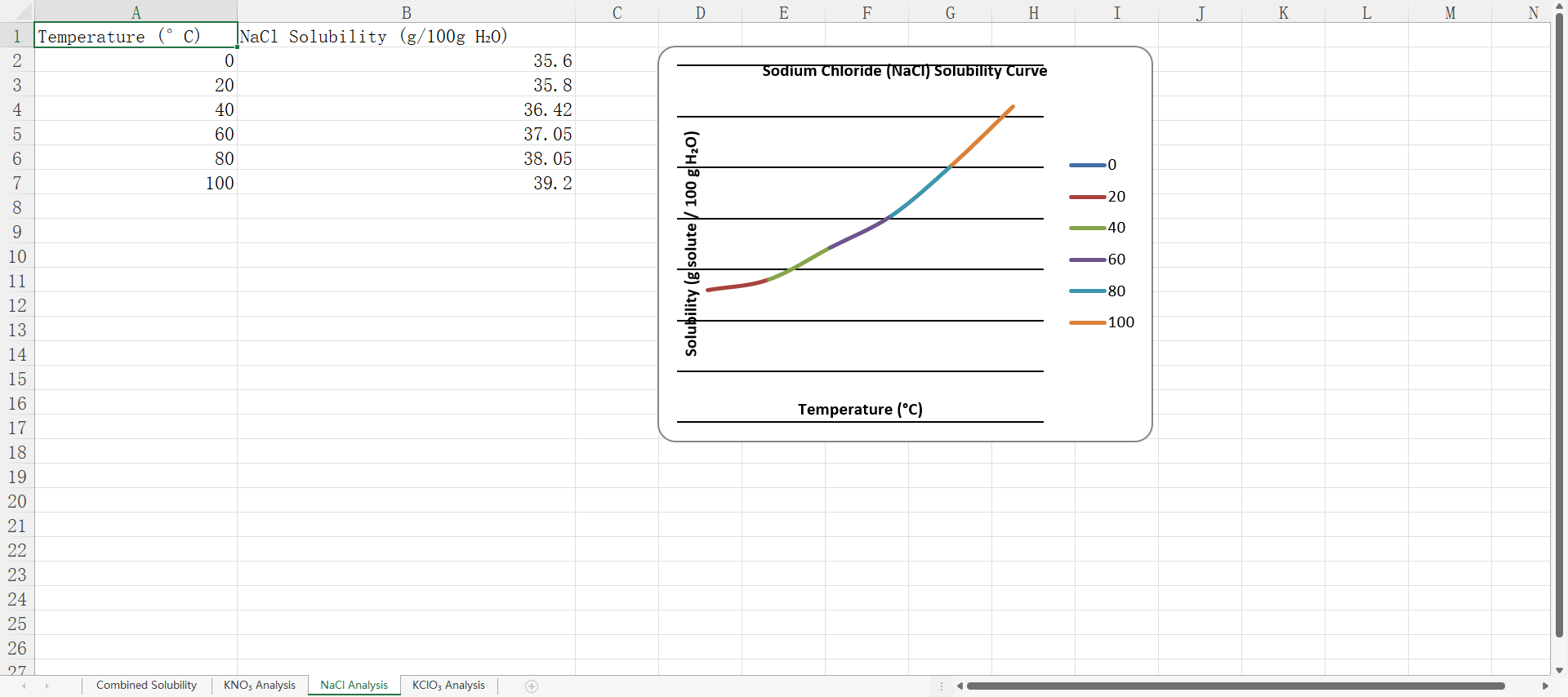Click the purple segment of the curve

859,233
